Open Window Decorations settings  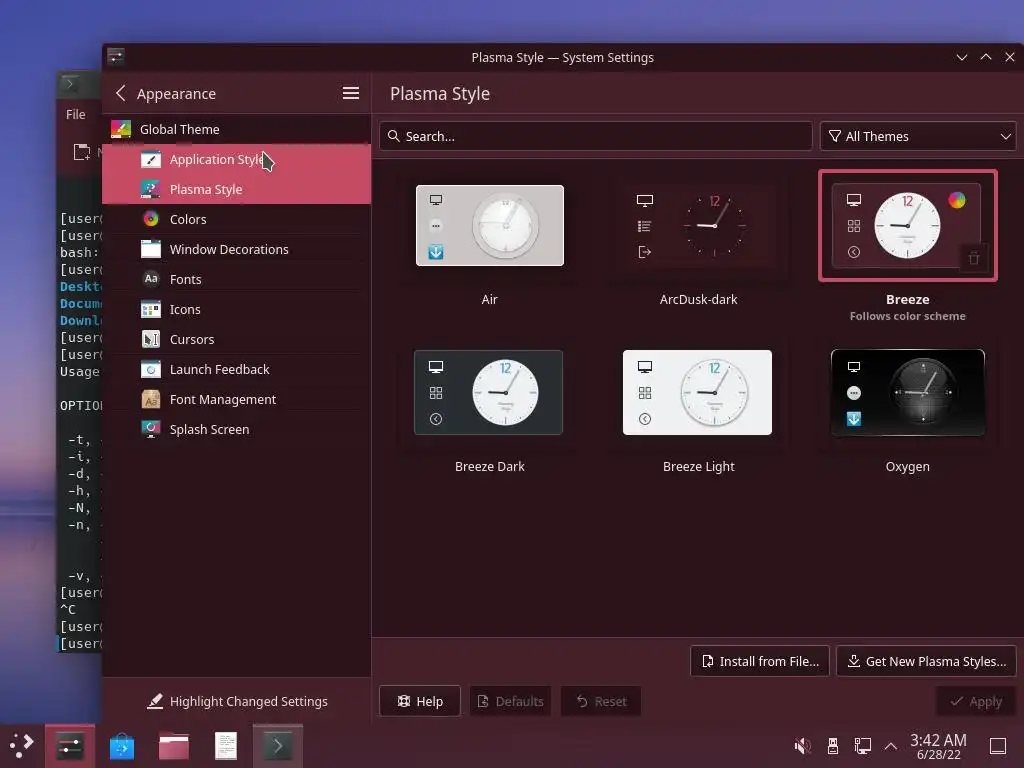pyautogui.click(x=236, y=249)
